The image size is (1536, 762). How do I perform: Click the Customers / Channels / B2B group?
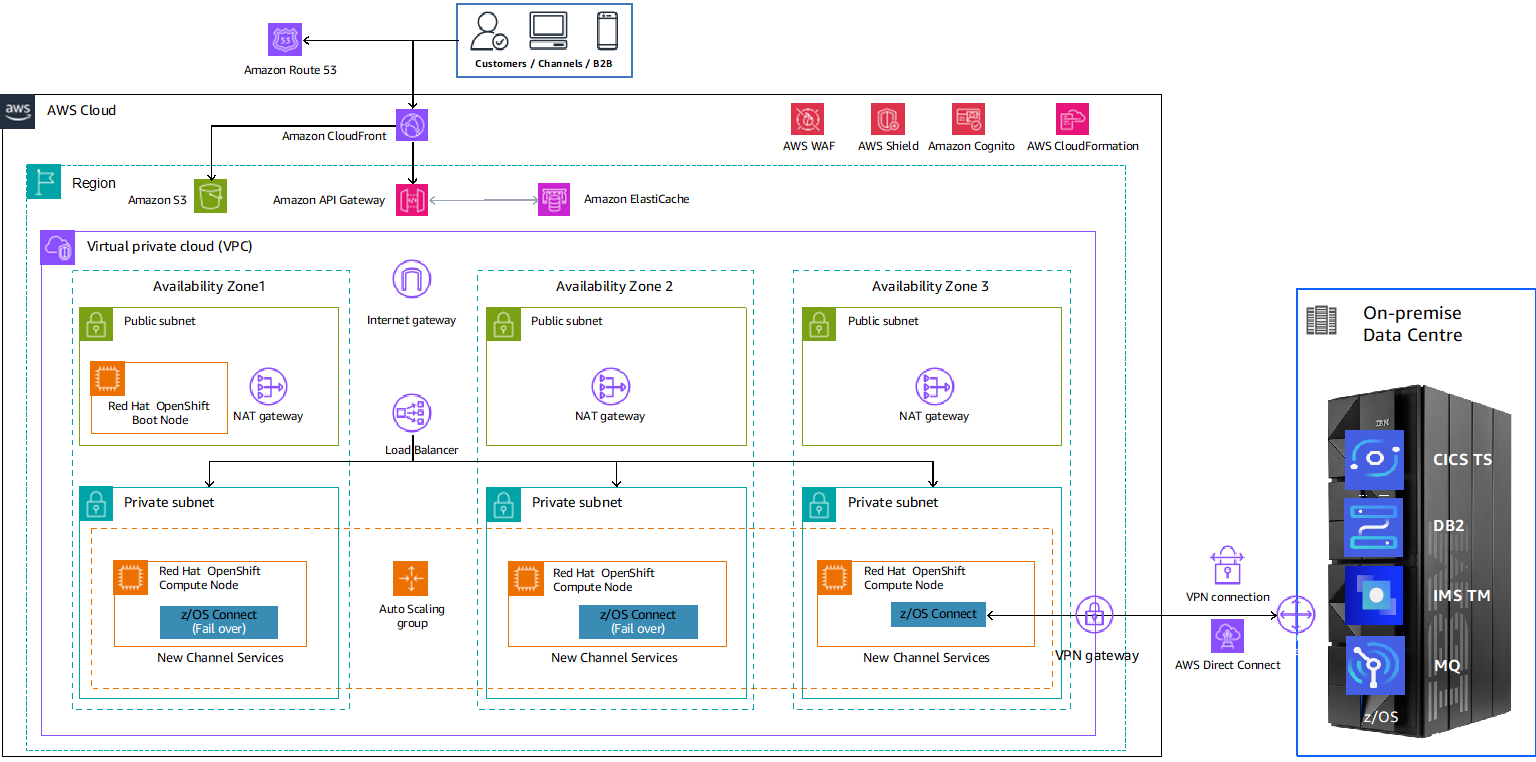tap(544, 38)
